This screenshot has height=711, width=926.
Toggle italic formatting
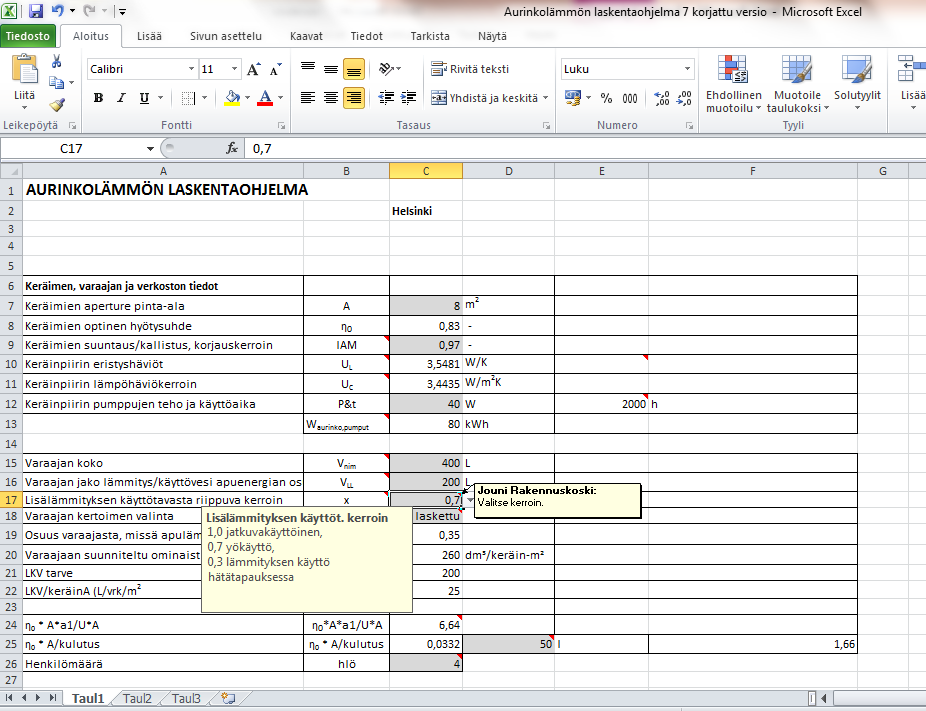click(121, 98)
